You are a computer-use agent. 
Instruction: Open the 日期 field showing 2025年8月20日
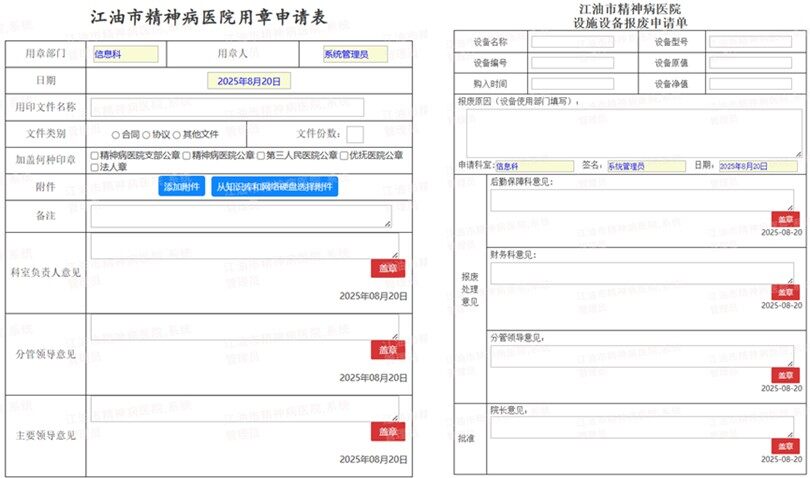[248, 81]
